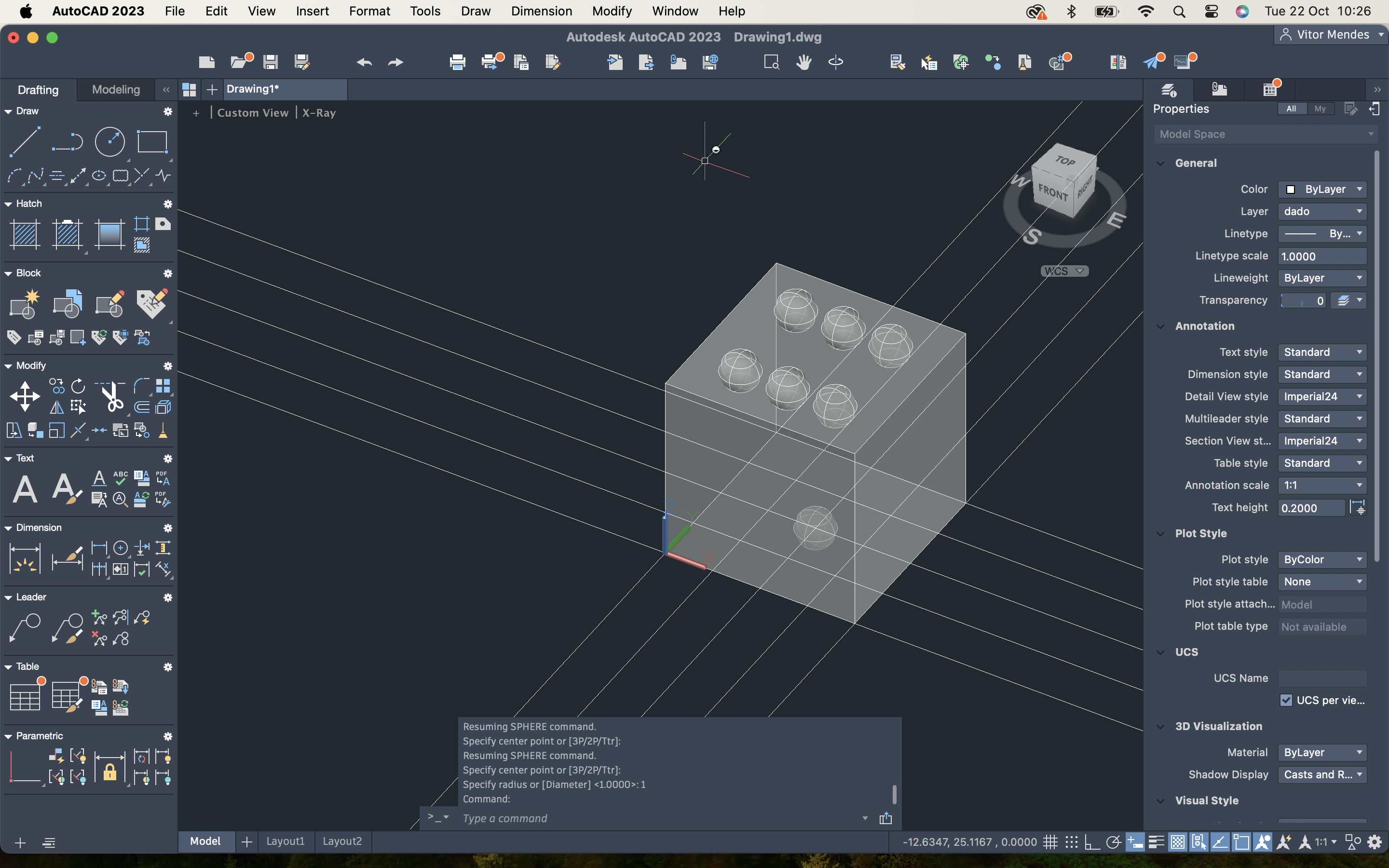Click the Print icon in toolbar
This screenshot has width=1389, height=868.
point(457,61)
